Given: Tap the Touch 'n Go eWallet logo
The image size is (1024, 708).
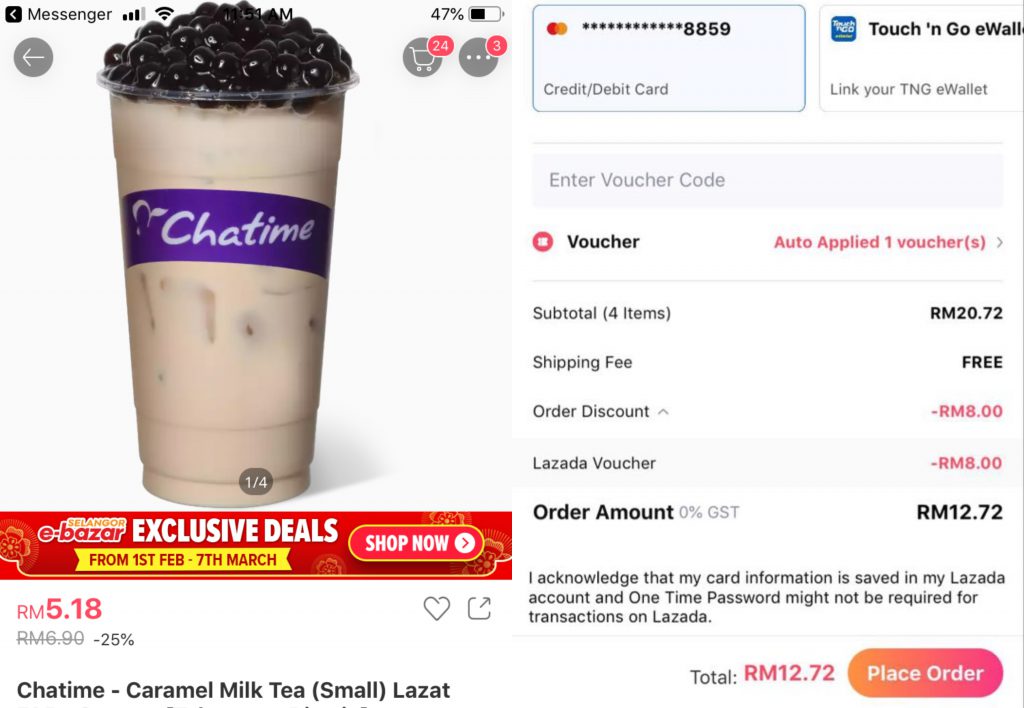Looking at the screenshot, I should [843, 29].
